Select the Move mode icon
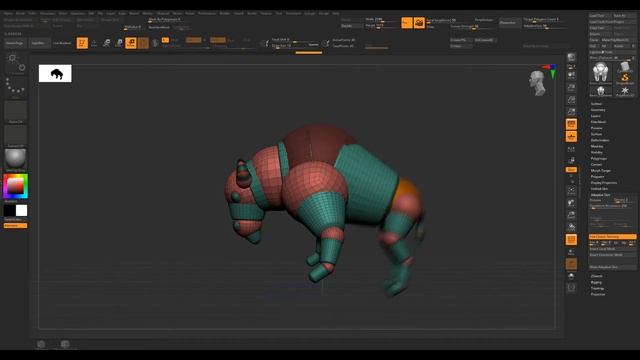Viewport: 640px width, 360px height. tap(106, 43)
